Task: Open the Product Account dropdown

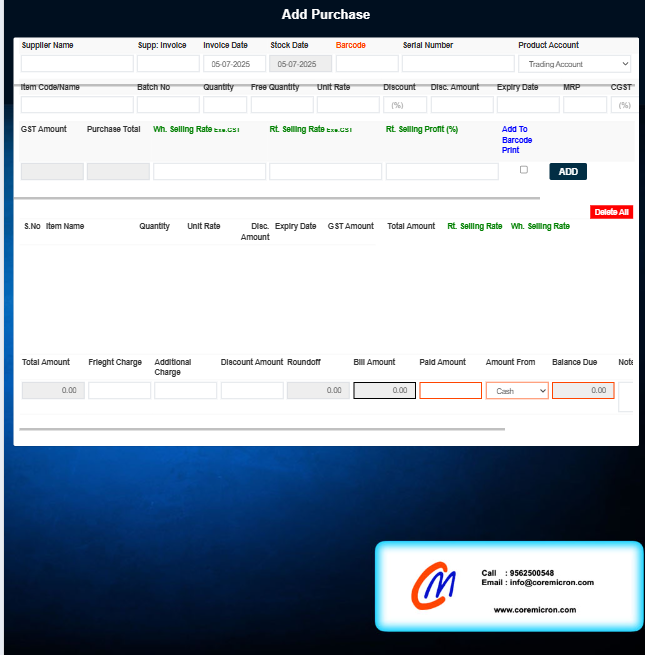Action: point(574,64)
